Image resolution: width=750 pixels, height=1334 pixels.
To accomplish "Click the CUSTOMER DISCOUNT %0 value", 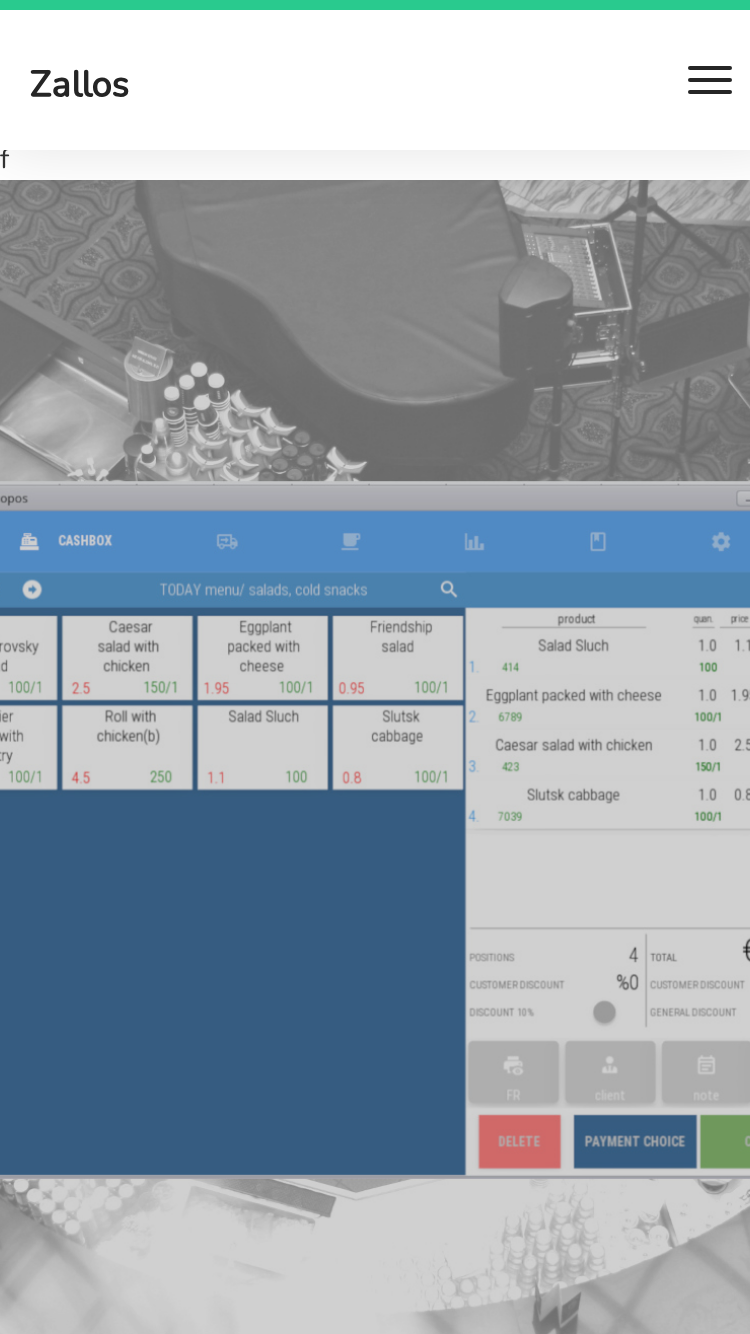I will (627, 984).
